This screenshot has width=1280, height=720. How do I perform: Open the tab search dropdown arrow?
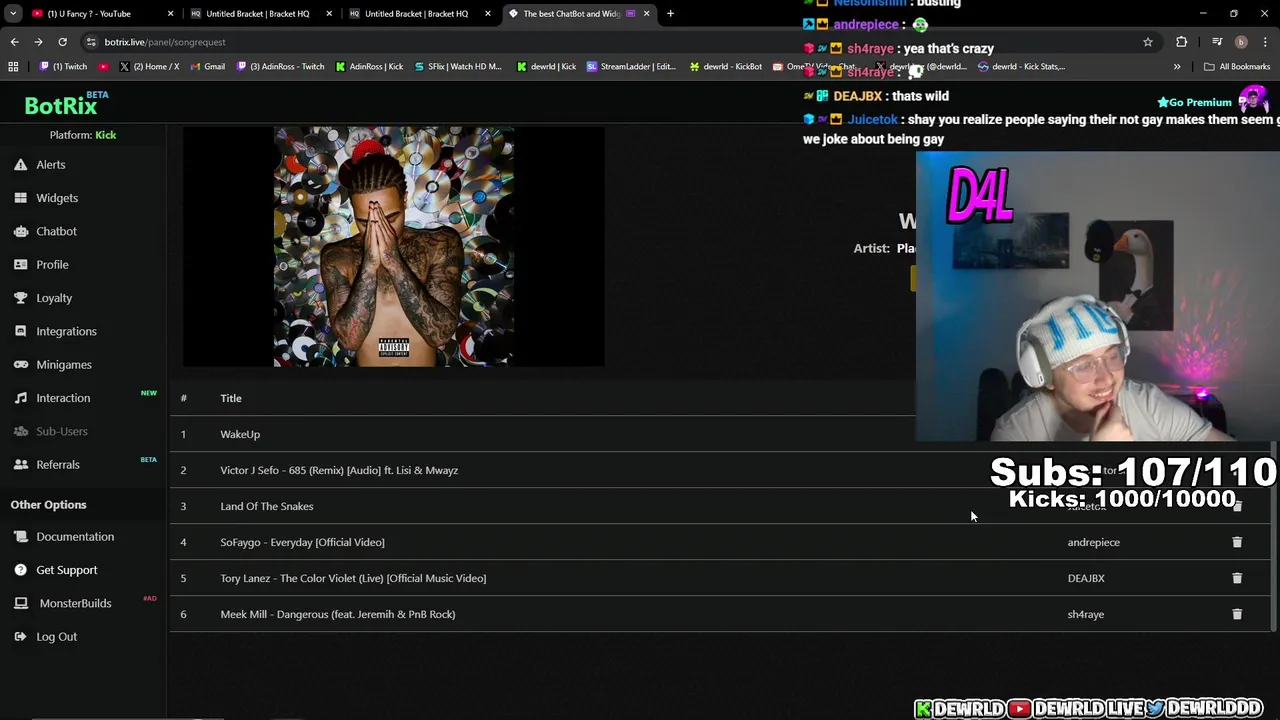(x=13, y=14)
